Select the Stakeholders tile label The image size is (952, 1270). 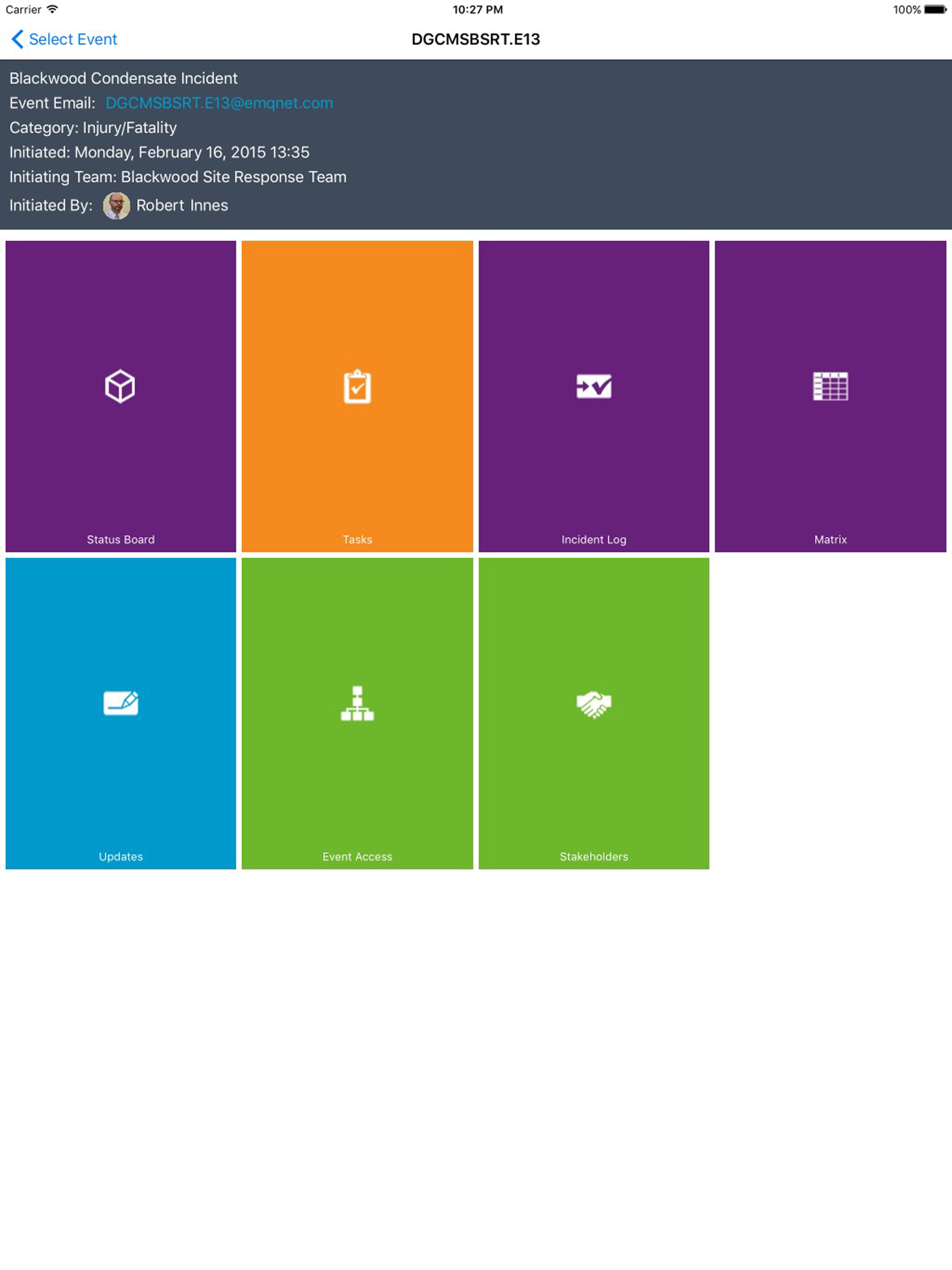click(x=594, y=857)
